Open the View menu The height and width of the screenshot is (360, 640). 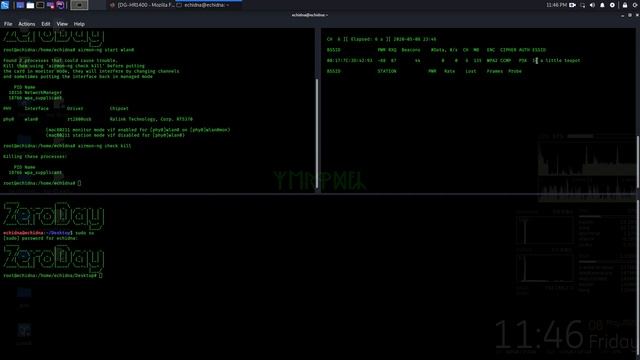coord(62,24)
